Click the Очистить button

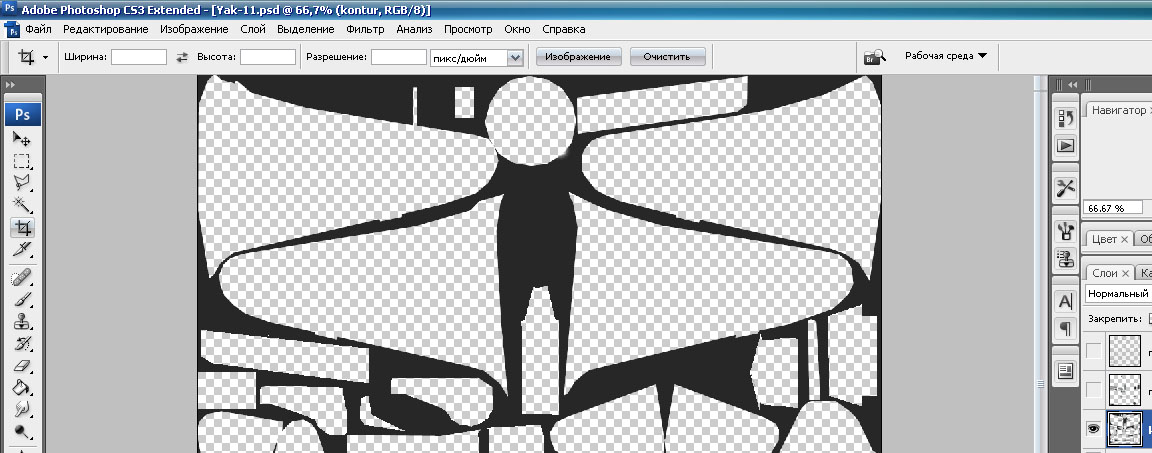[x=668, y=57]
